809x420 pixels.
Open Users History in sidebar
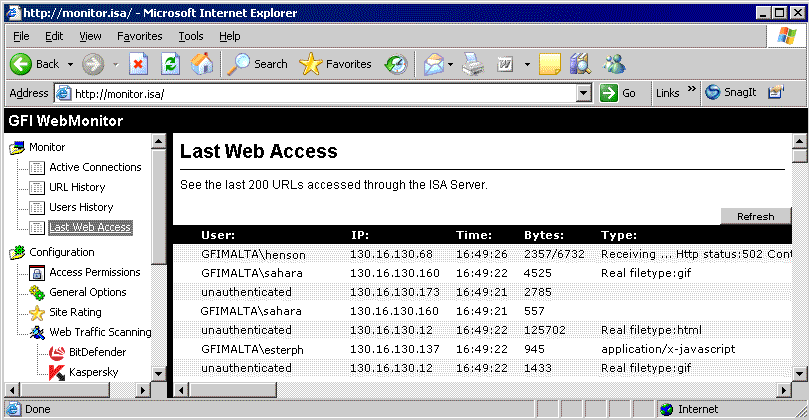pos(81,207)
